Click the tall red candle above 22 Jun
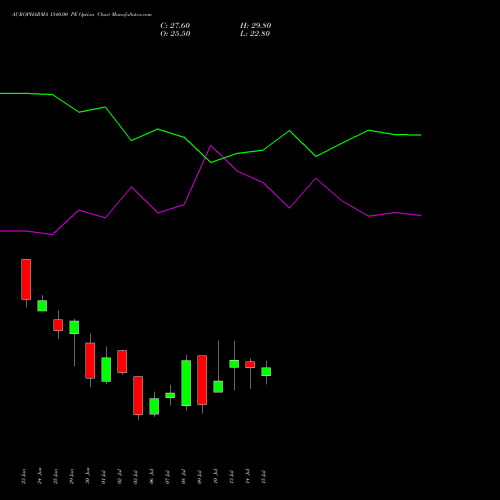The image size is (500, 500). click(x=26, y=279)
